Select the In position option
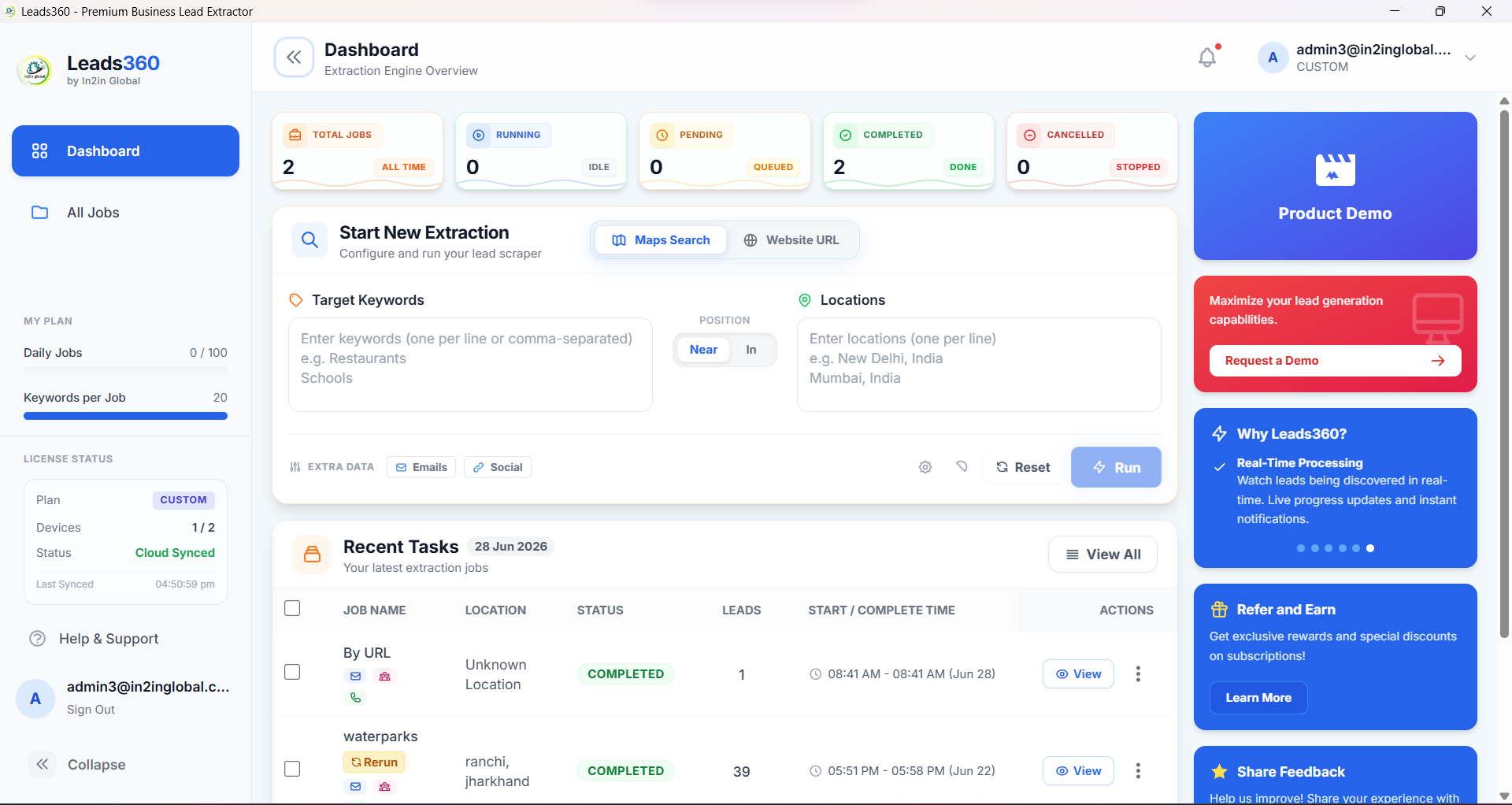 (751, 350)
